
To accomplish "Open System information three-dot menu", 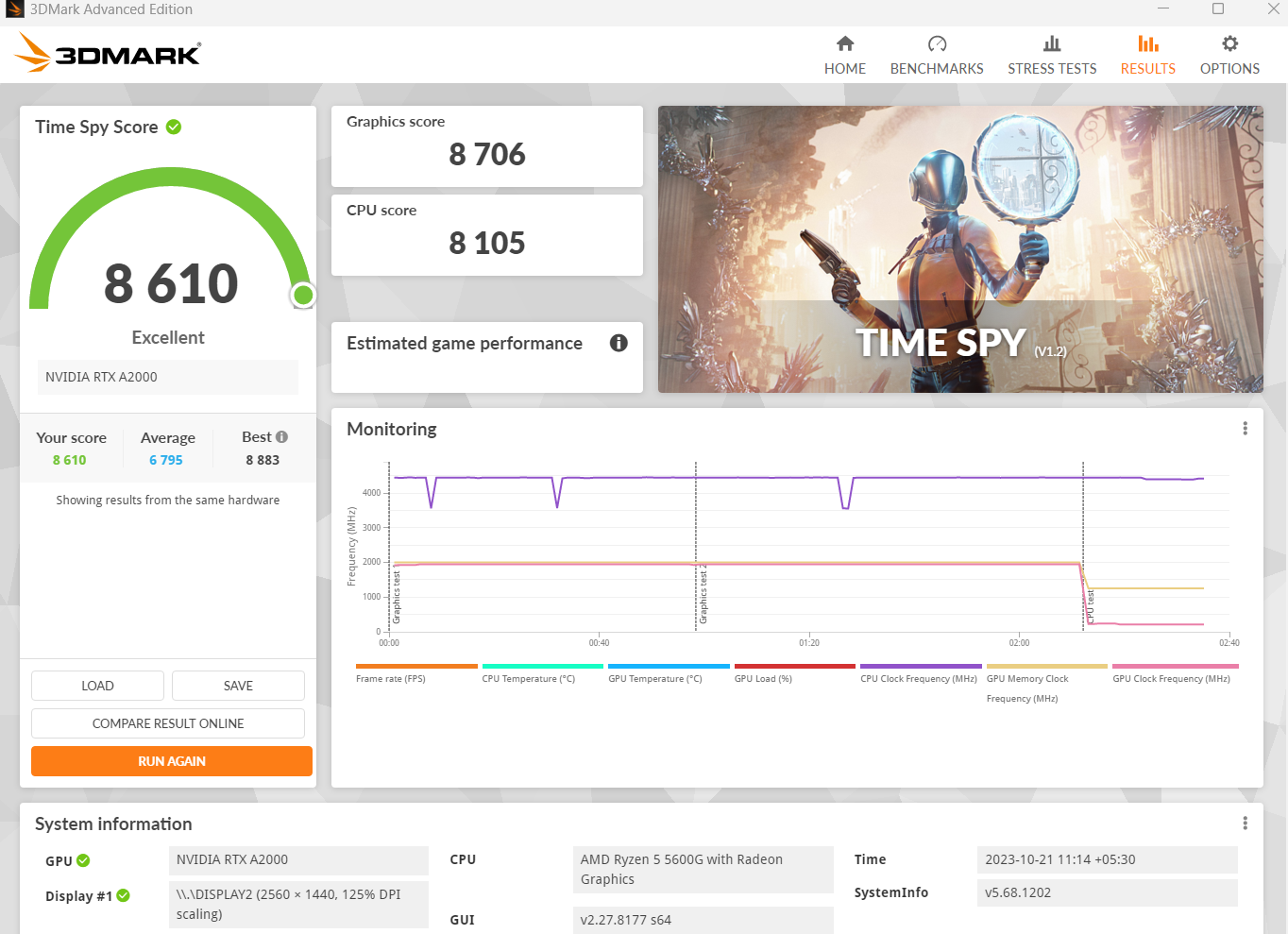I will click(1245, 824).
